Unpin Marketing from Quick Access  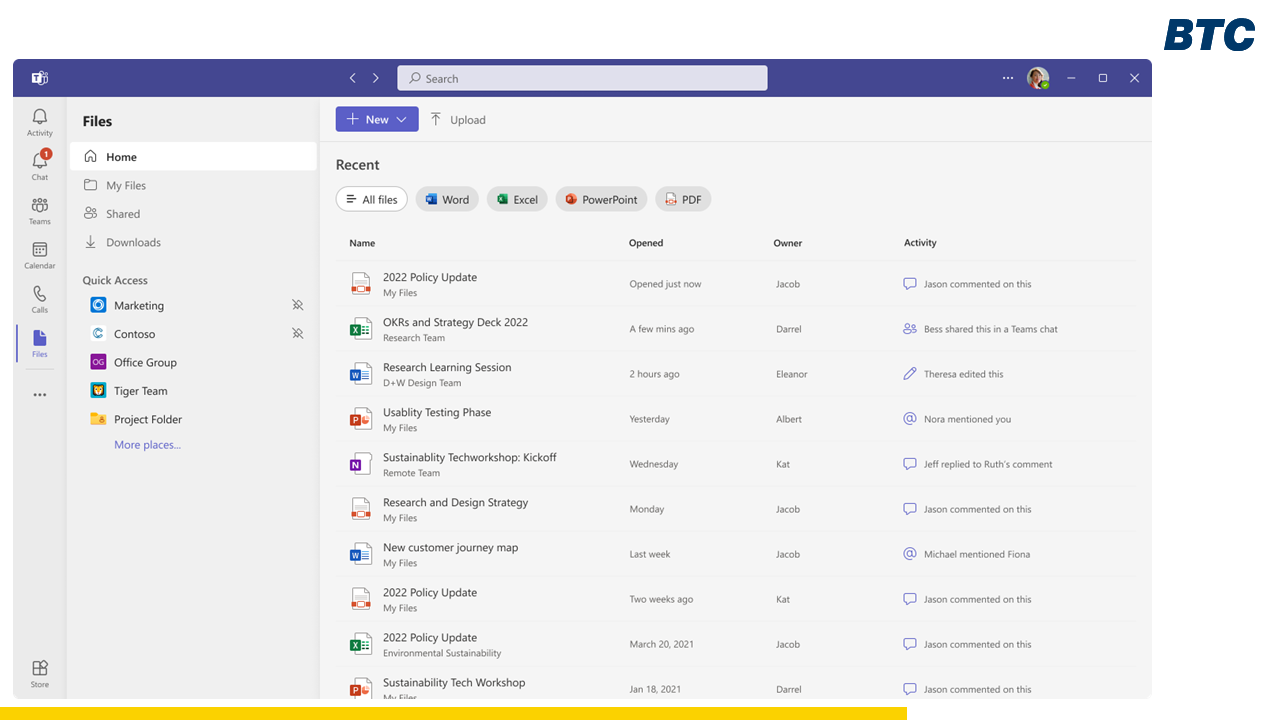pos(298,305)
